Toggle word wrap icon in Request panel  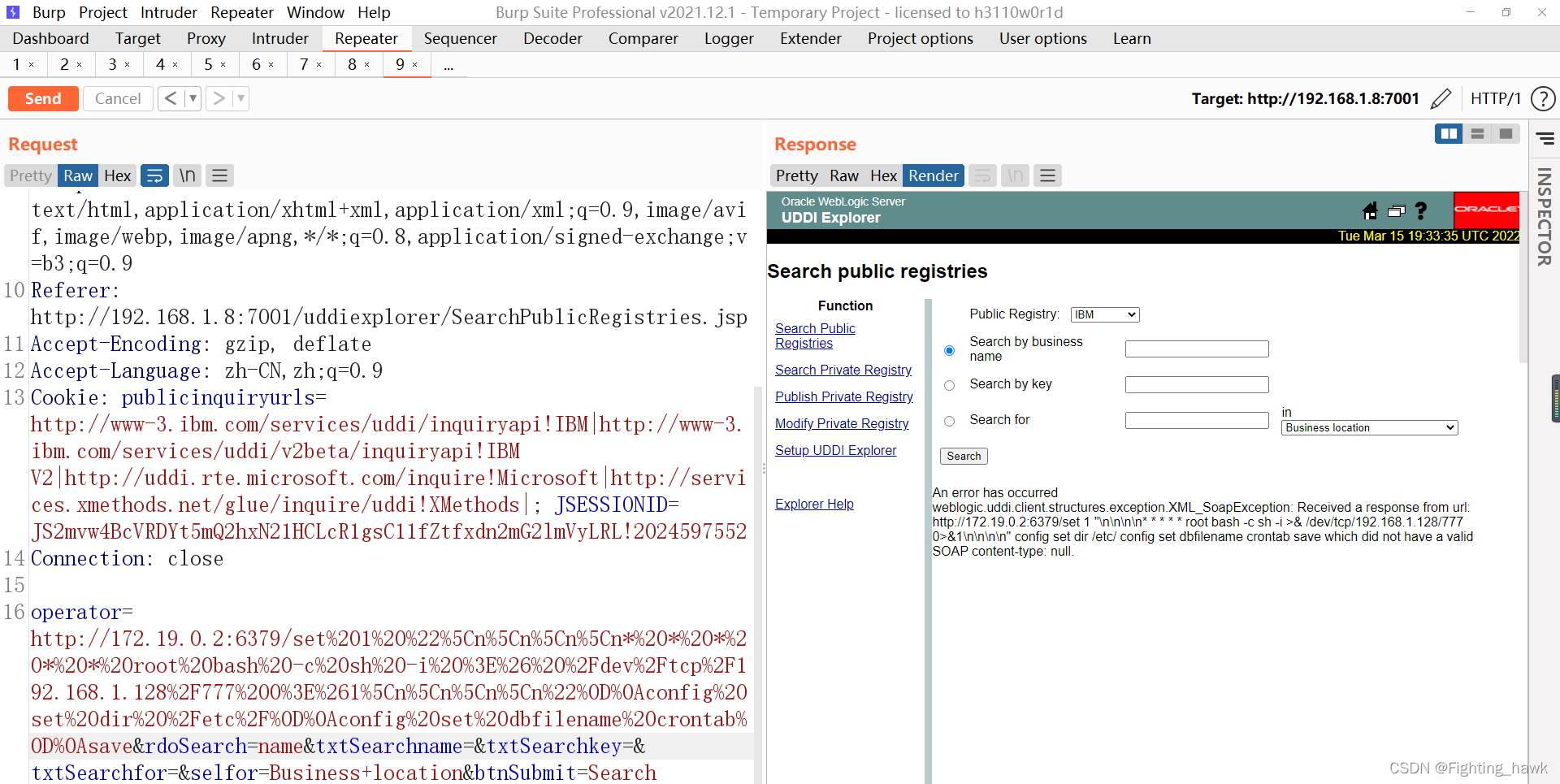(154, 175)
